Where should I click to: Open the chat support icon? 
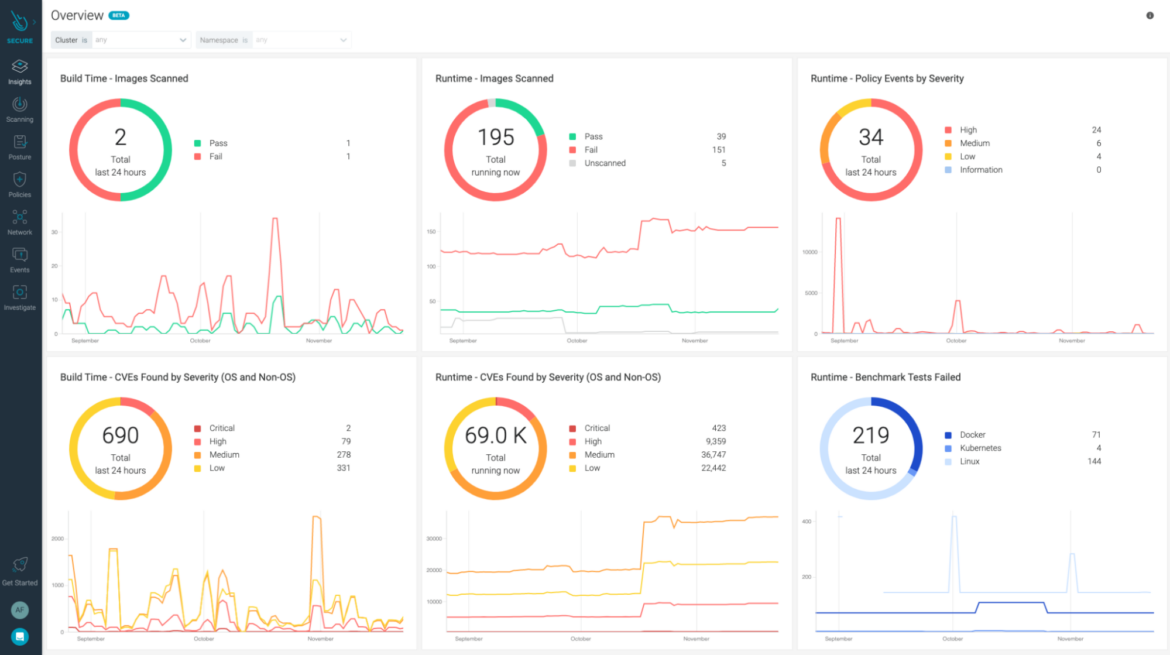pos(20,636)
